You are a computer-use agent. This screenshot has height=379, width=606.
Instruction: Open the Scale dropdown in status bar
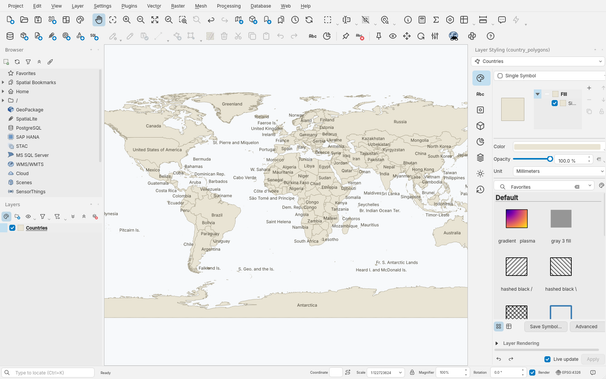click(x=385, y=372)
